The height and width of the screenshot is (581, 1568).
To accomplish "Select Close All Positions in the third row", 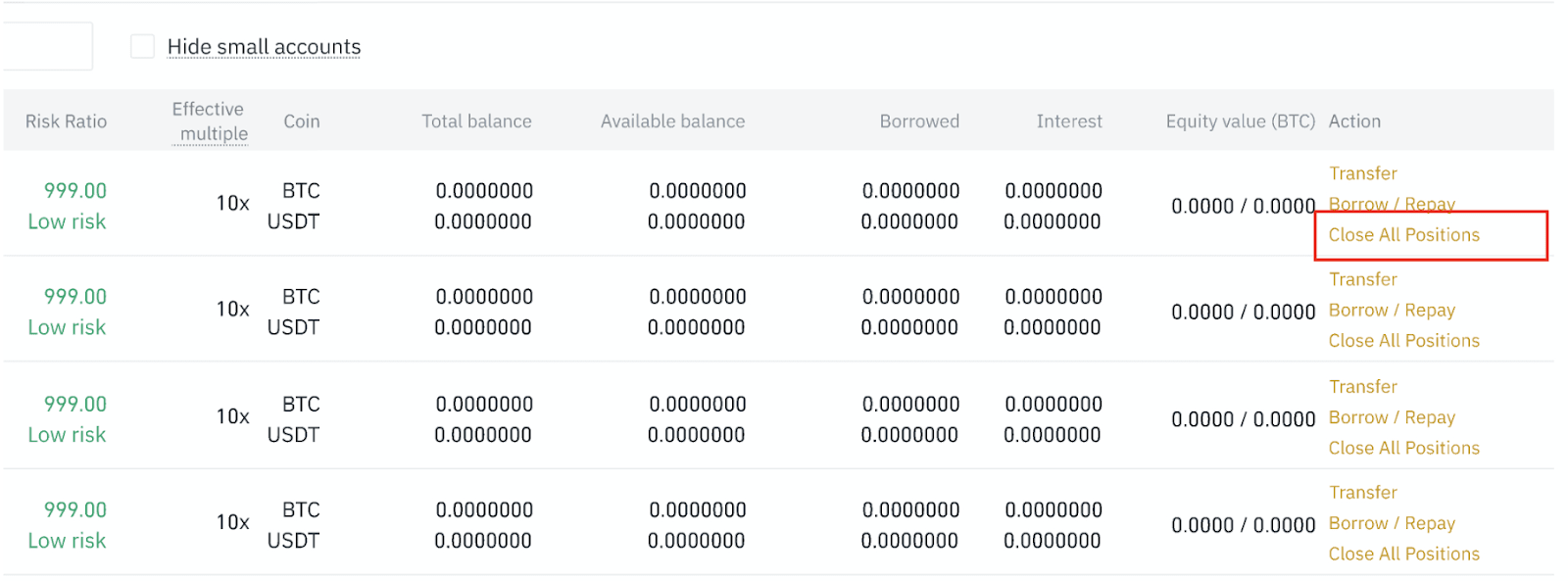I will (1403, 448).
